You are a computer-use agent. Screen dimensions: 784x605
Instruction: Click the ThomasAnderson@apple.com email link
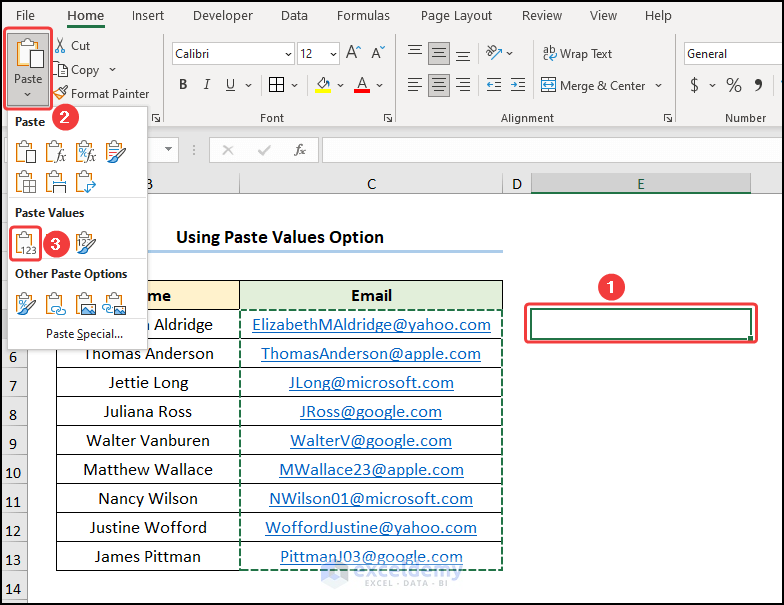(x=371, y=353)
